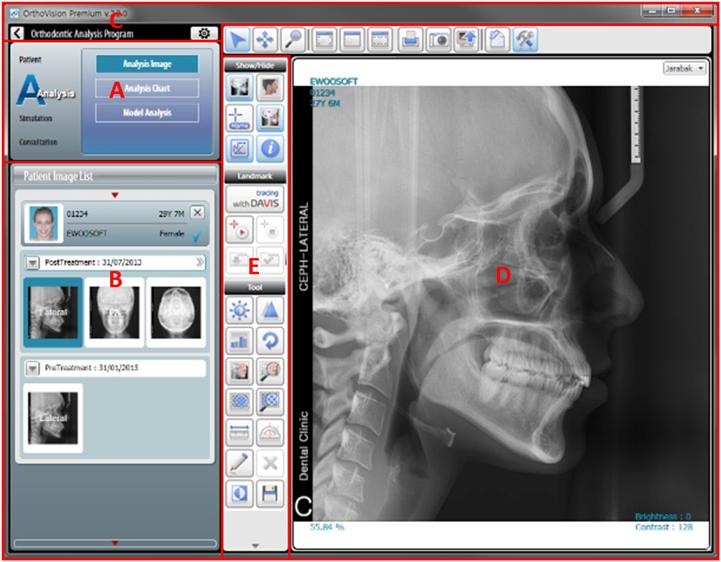Toggle the landmark name display button
Image resolution: width=721 pixels, height=562 pixels.
[240, 119]
